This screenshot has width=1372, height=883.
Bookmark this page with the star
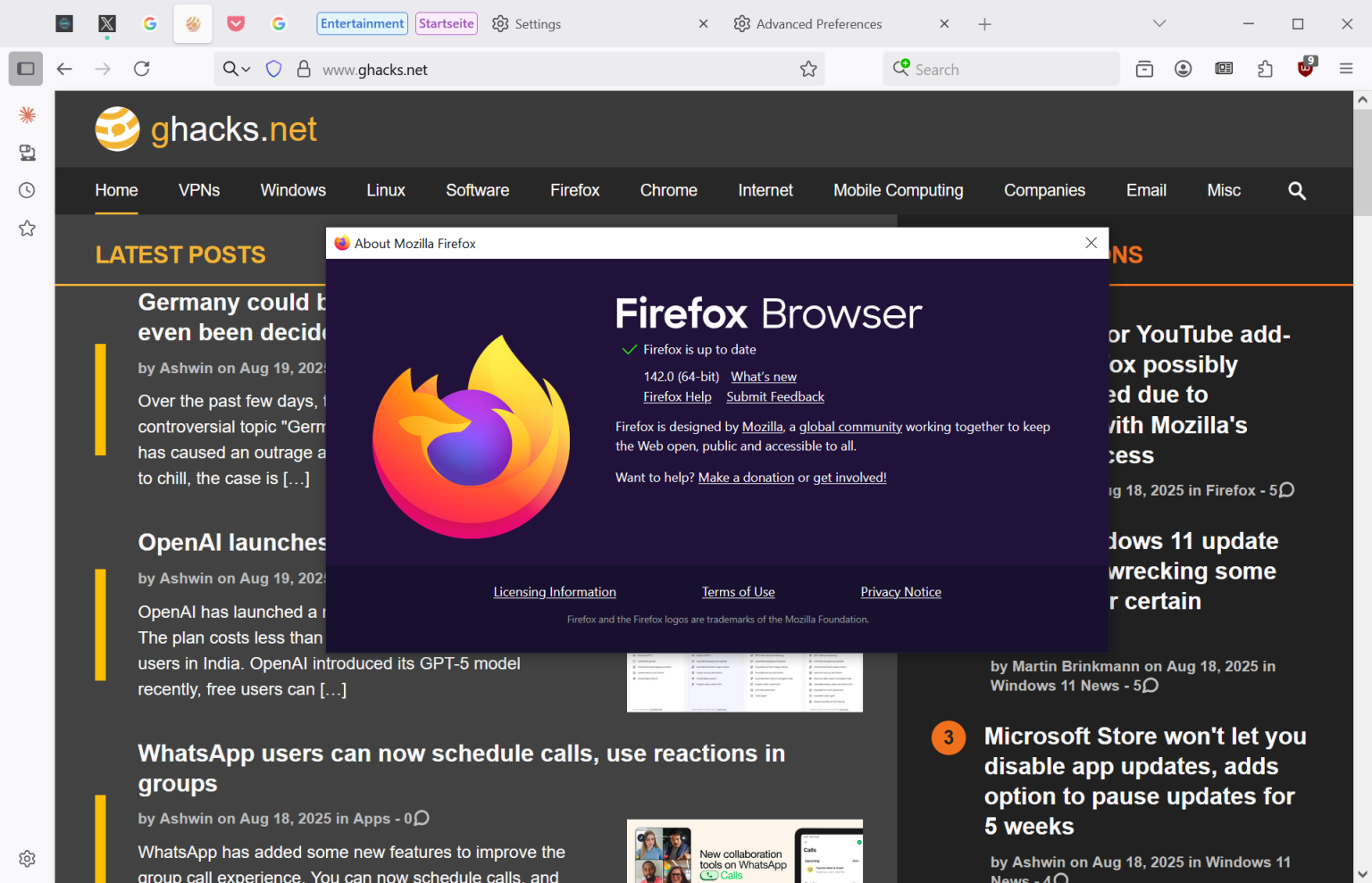(x=808, y=68)
